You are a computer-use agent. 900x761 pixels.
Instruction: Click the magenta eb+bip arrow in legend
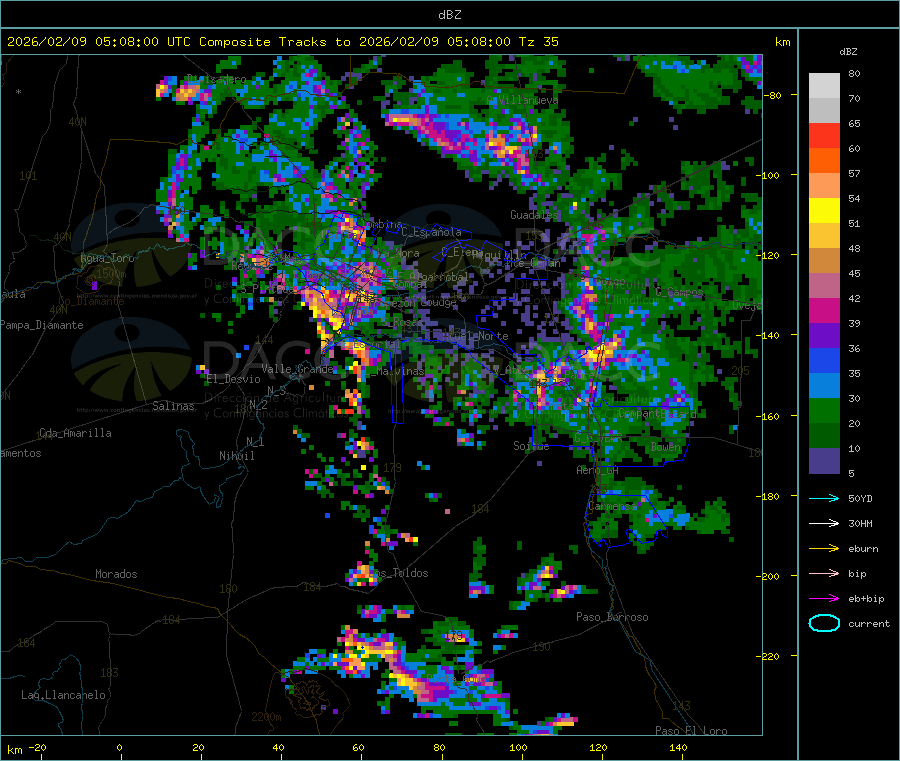point(824,599)
